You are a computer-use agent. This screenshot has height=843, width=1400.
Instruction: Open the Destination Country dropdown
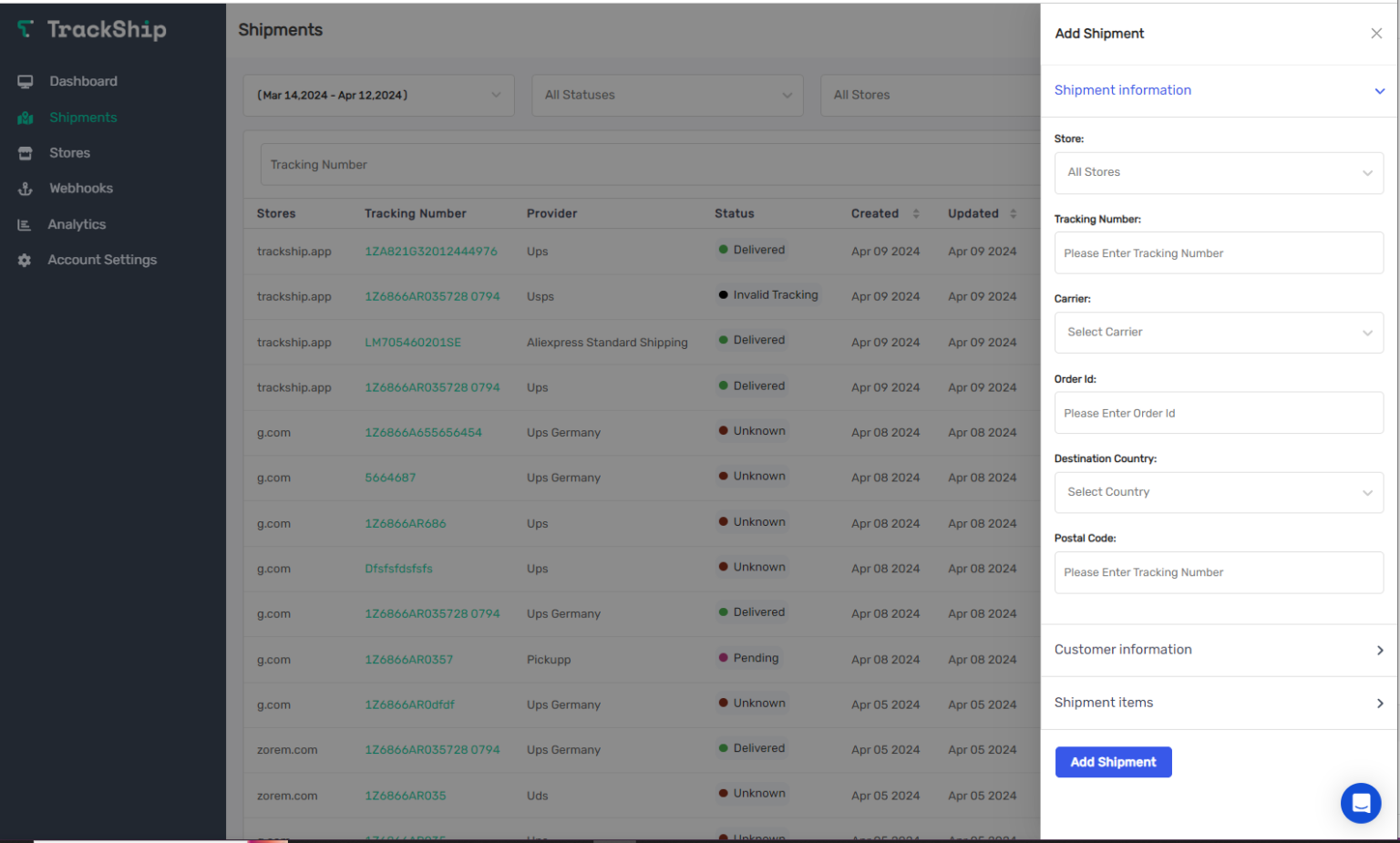coord(1219,492)
